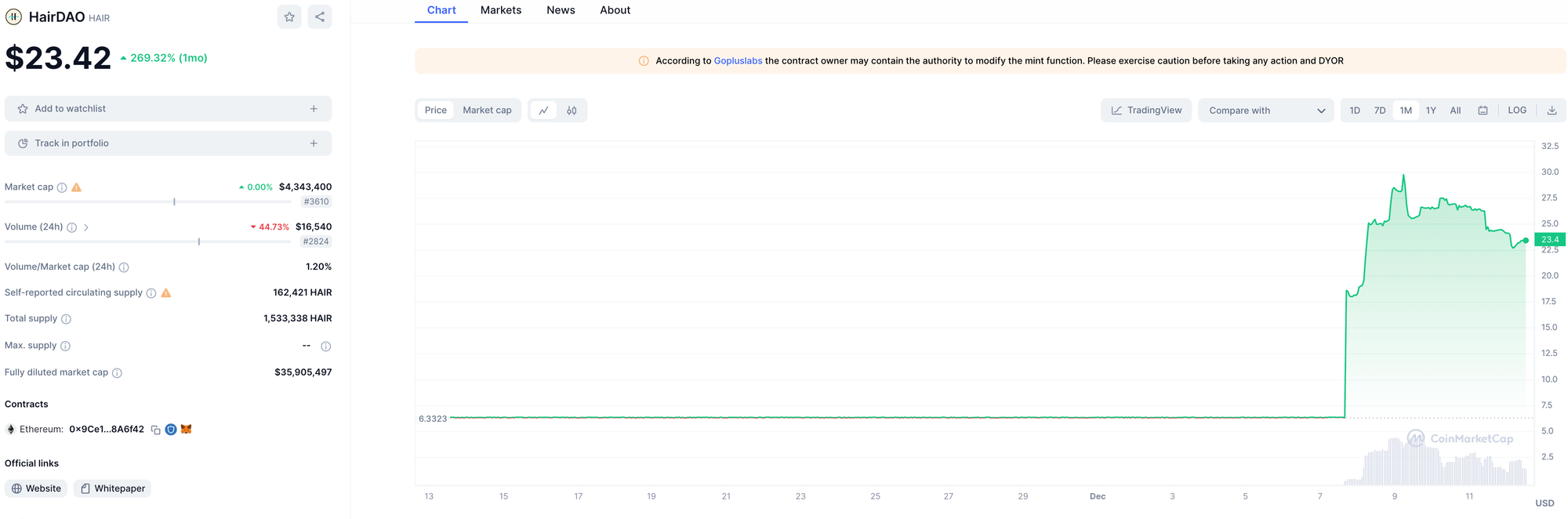Select the 7D time range
Image resolution: width=1568 pixels, height=519 pixels.
[1380, 111]
